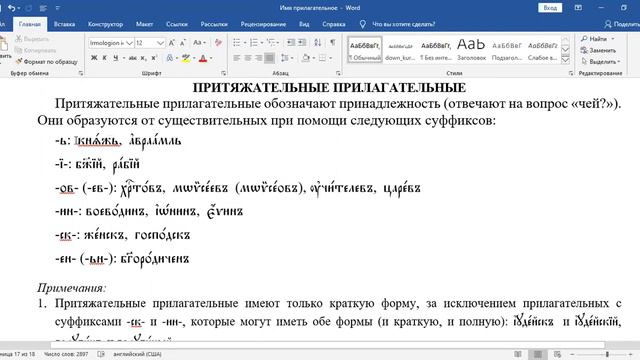Increase font size with the large A icon
The width and height of the screenshot is (640, 360).
[172, 43]
